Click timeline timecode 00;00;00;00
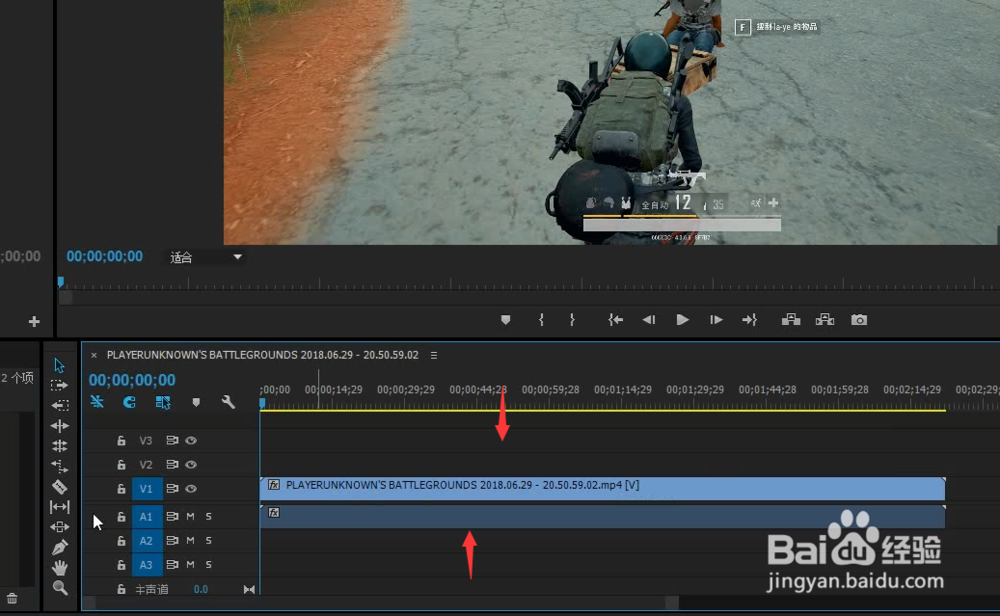The image size is (1000, 616). 132,380
